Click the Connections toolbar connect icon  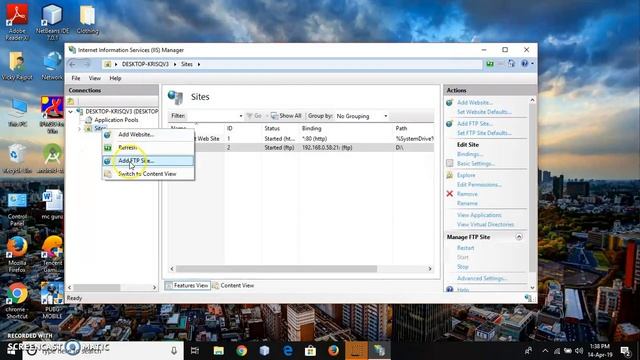[x=71, y=101]
